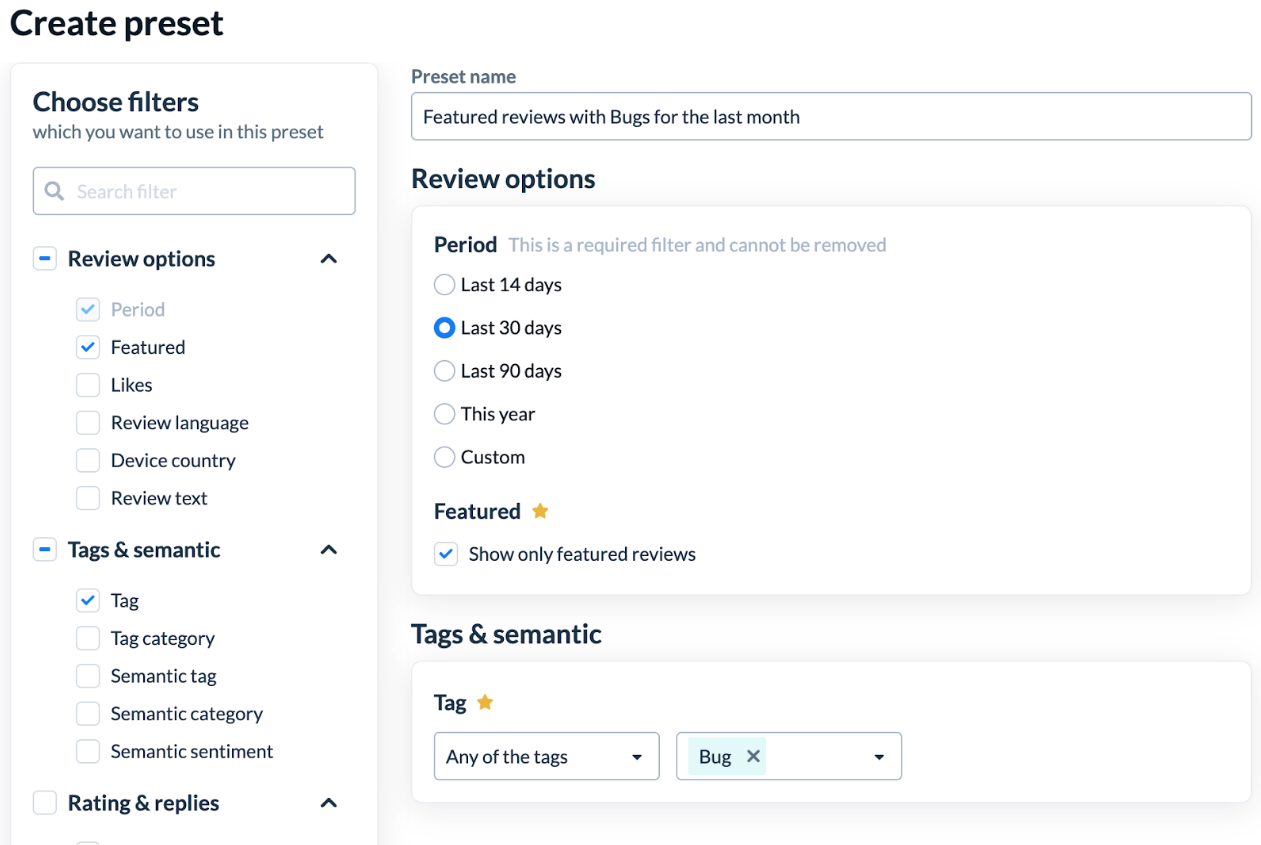The height and width of the screenshot is (845, 1261).
Task: Collapse the Tags & semantic filter group
Action: pyautogui.click(x=328, y=550)
